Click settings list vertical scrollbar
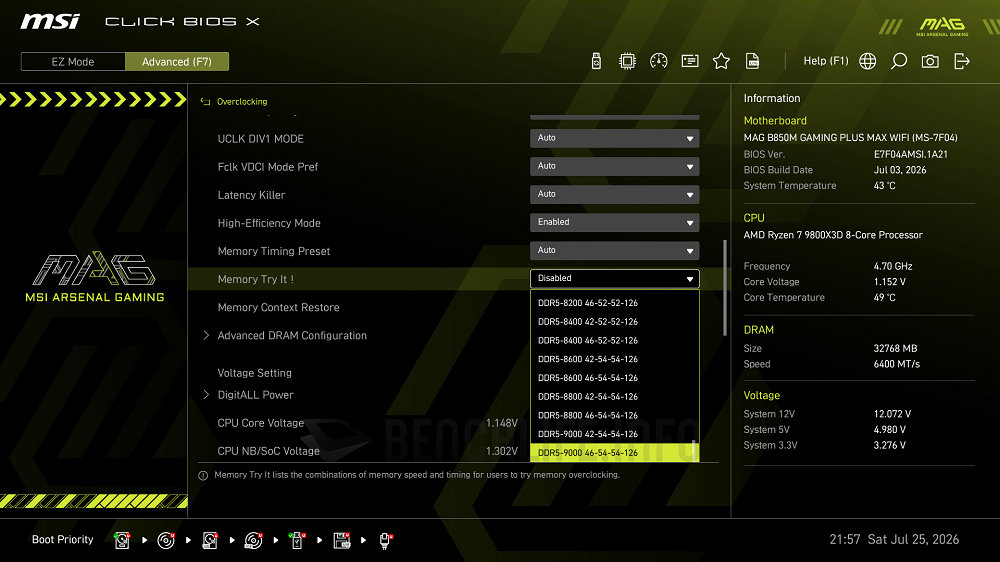Image resolution: width=1000 pixels, height=562 pixels. (724, 288)
